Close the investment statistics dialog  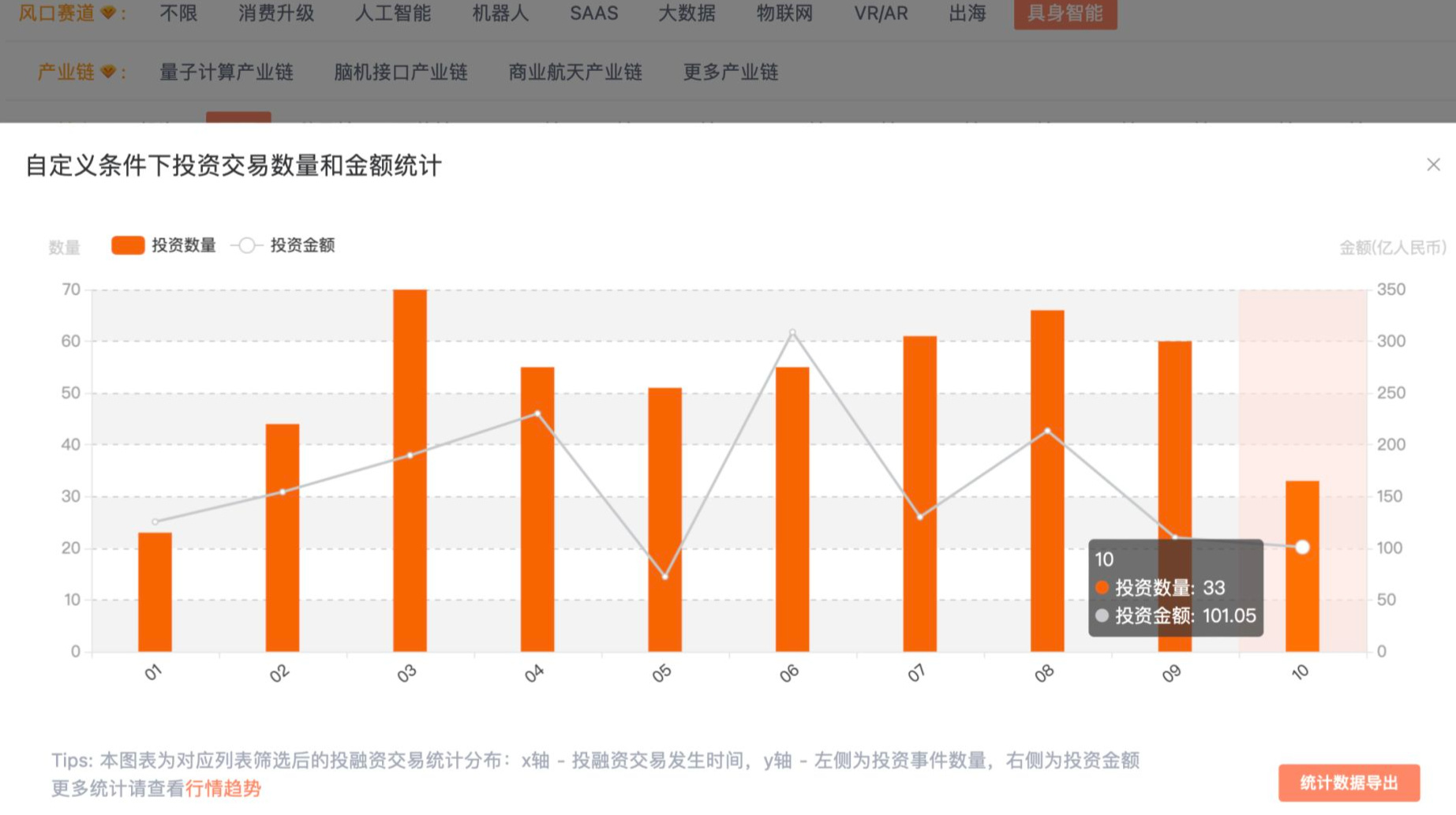tap(1433, 164)
